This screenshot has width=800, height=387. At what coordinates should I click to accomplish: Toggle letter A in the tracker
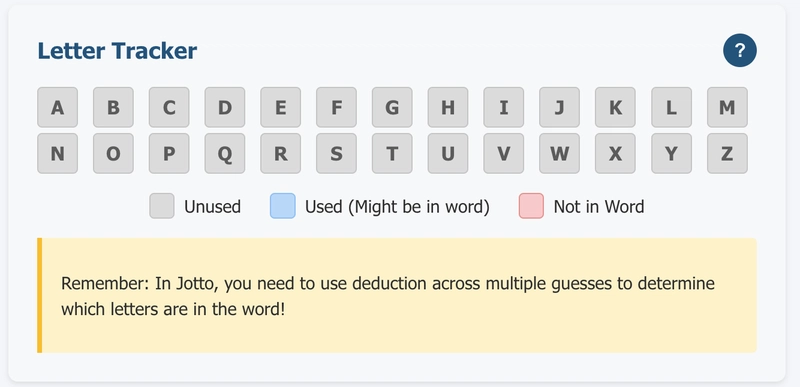click(58, 107)
